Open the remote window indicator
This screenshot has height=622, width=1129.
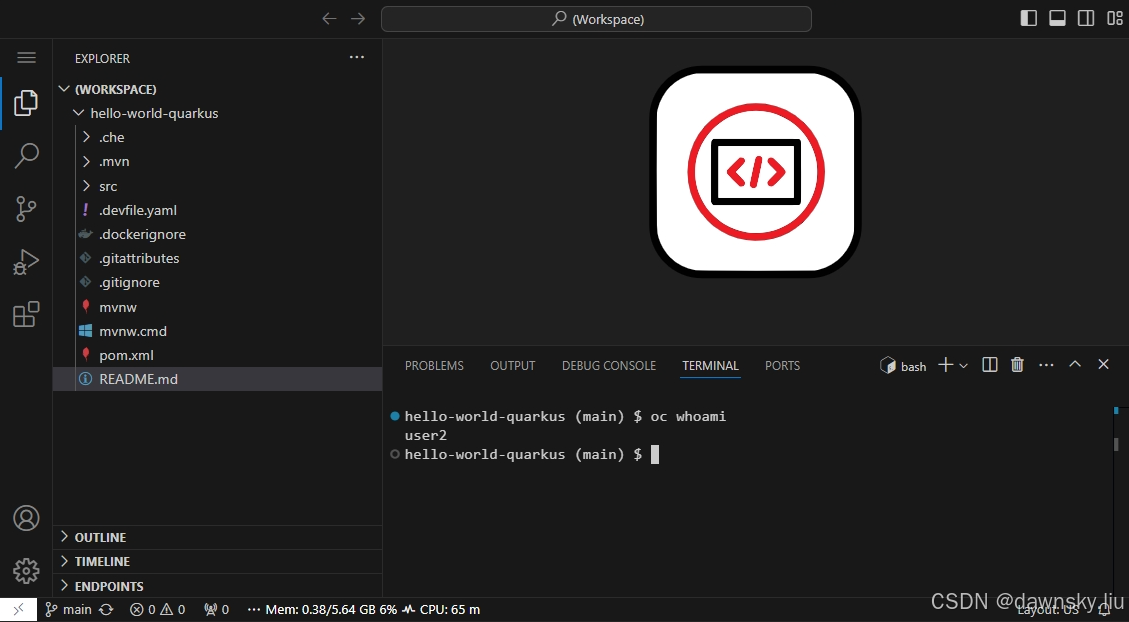(19, 610)
